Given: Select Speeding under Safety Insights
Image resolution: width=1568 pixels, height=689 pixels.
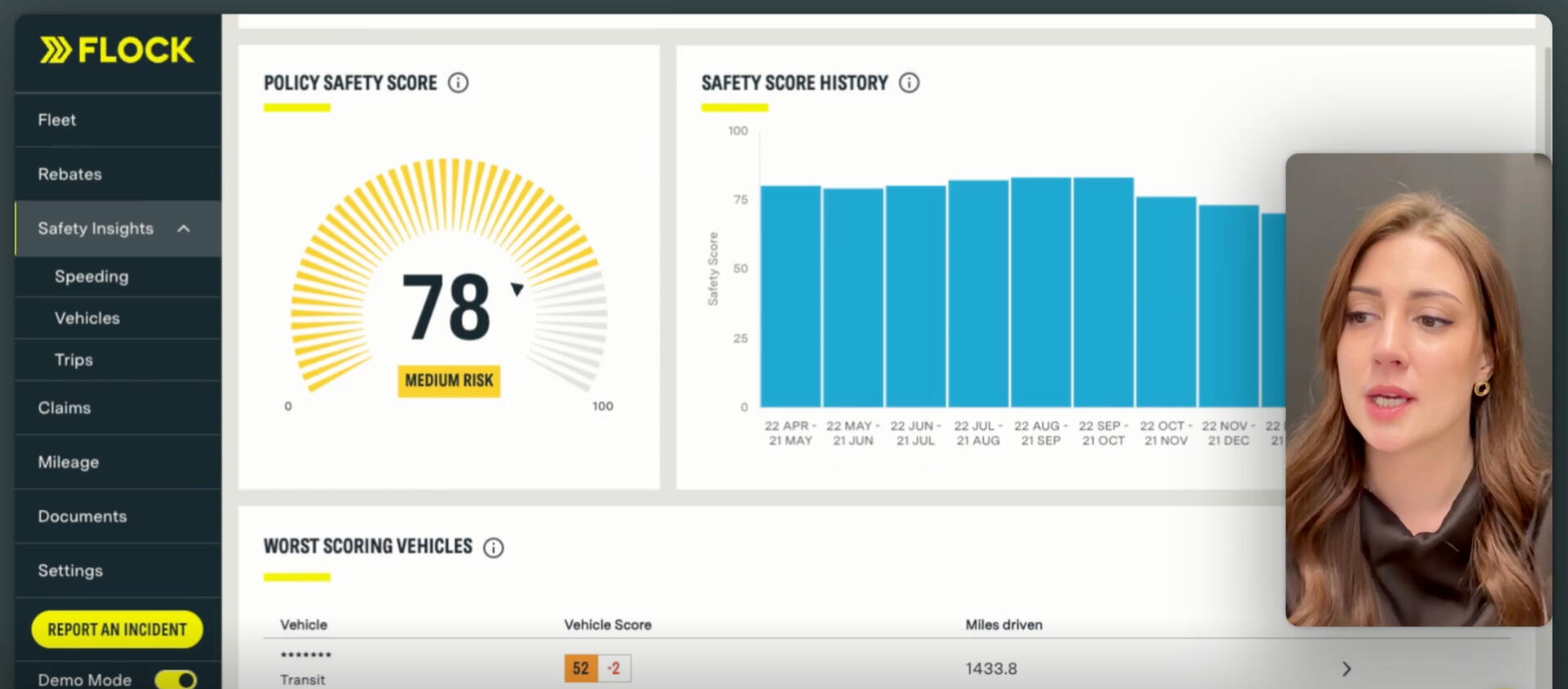Looking at the screenshot, I should pos(91,277).
